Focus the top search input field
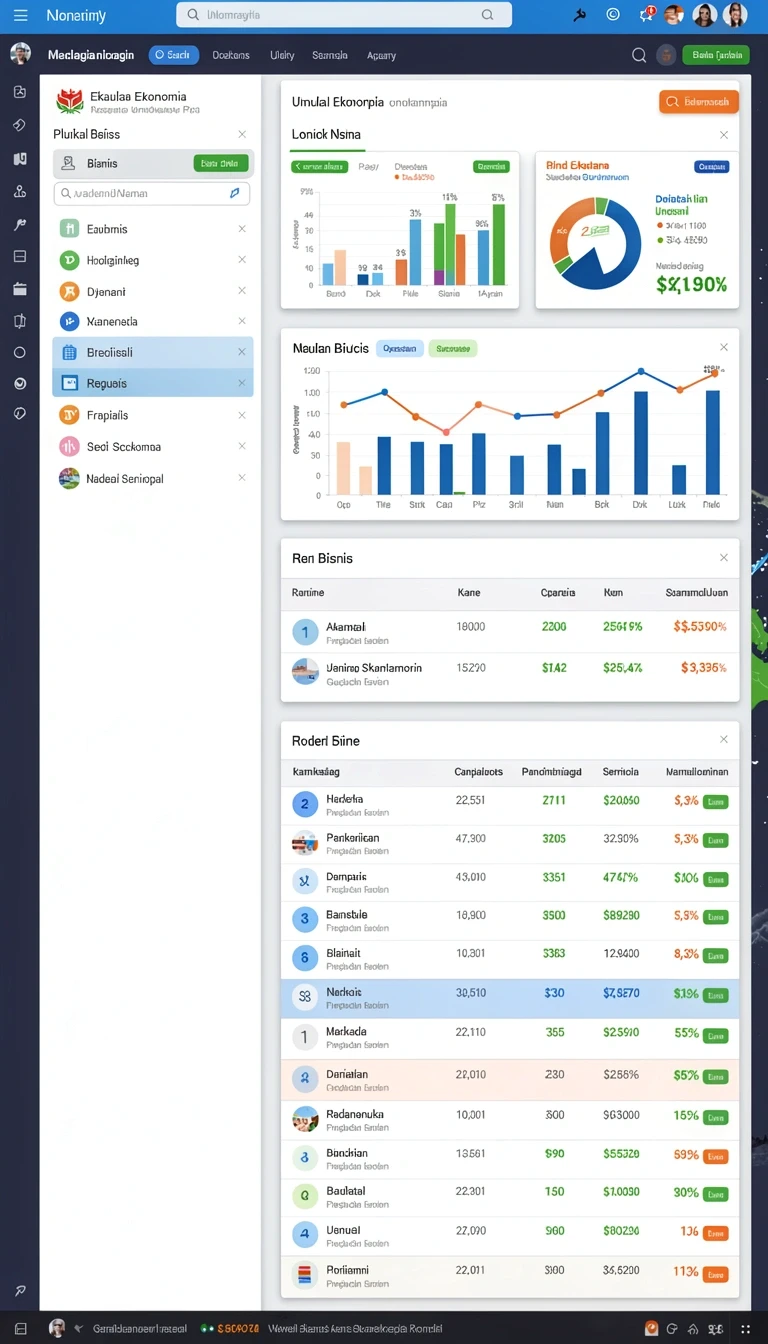The height and width of the screenshot is (1344, 768). click(x=344, y=15)
